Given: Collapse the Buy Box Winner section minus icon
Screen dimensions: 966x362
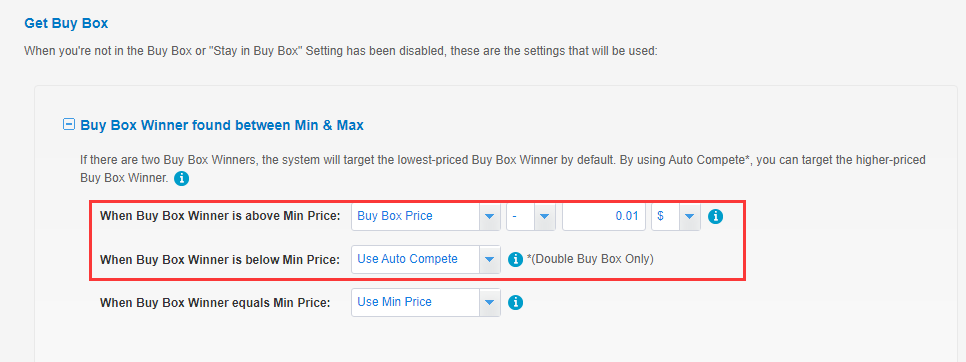Looking at the screenshot, I should [x=69, y=125].
